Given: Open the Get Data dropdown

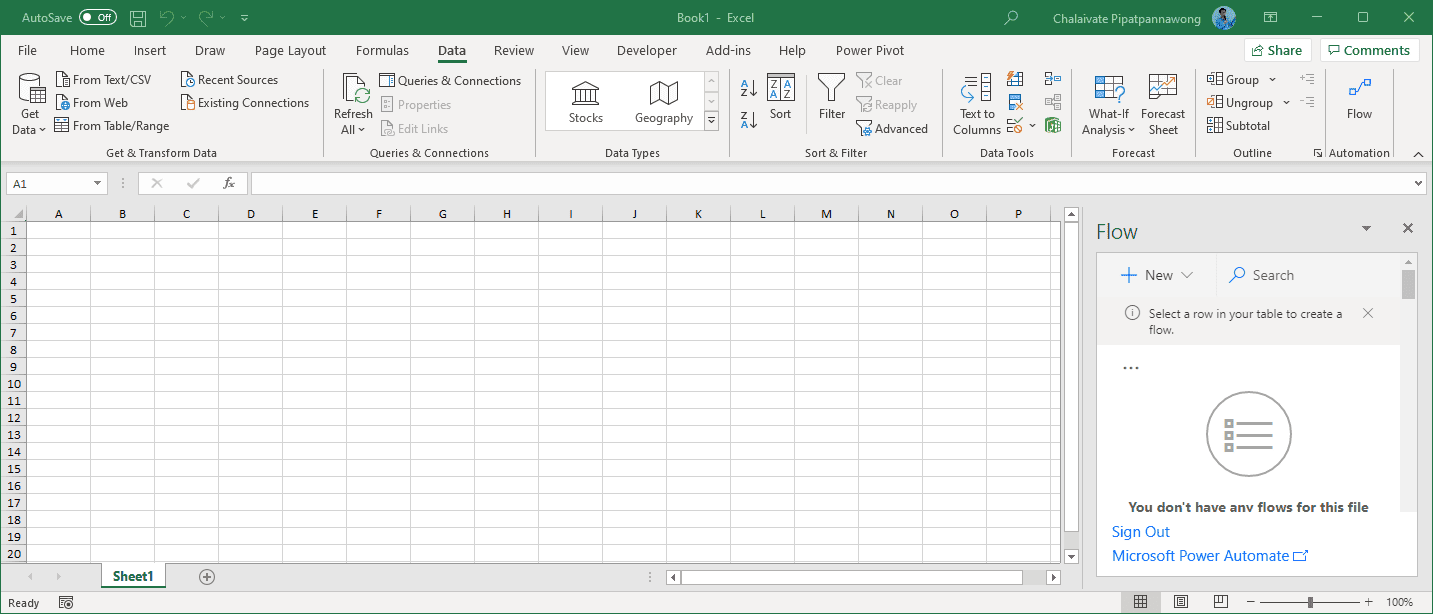Looking at the screenshot, I should tap(29, 102).
